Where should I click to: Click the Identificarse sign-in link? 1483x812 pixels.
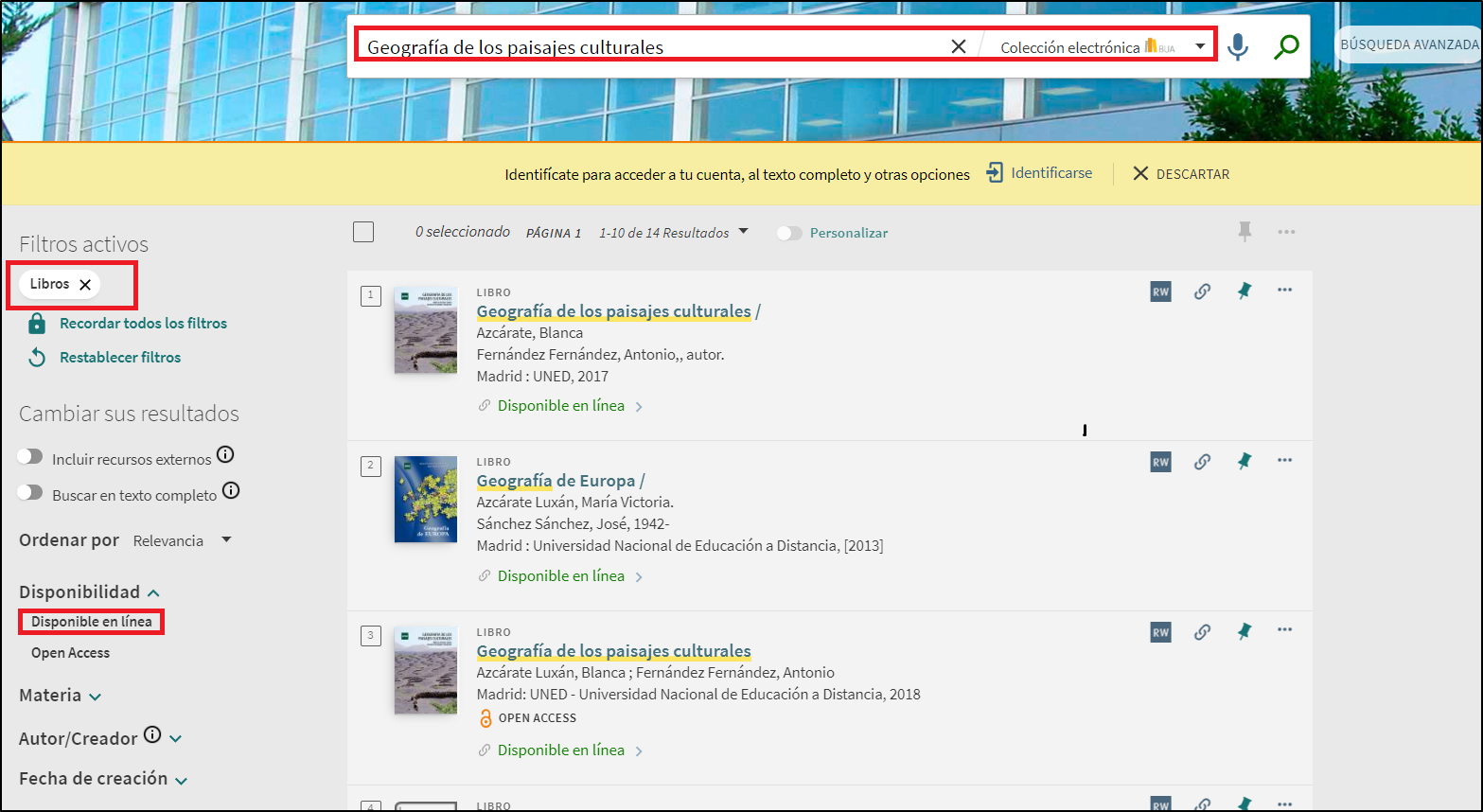(1039, 173)
